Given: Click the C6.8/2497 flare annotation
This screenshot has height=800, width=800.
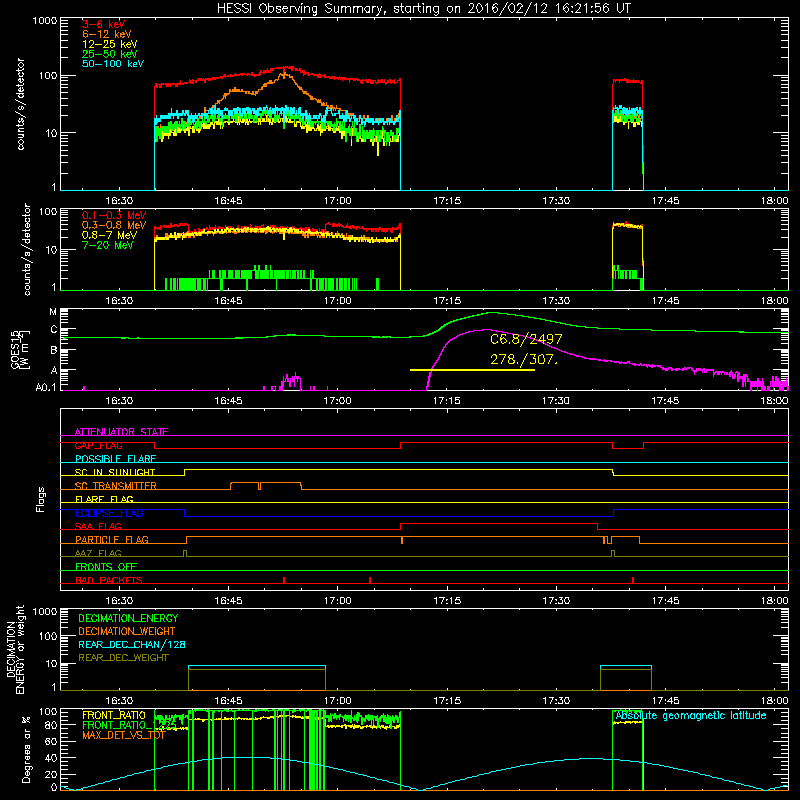Looking at the screenshot, I should pos(526,339).
